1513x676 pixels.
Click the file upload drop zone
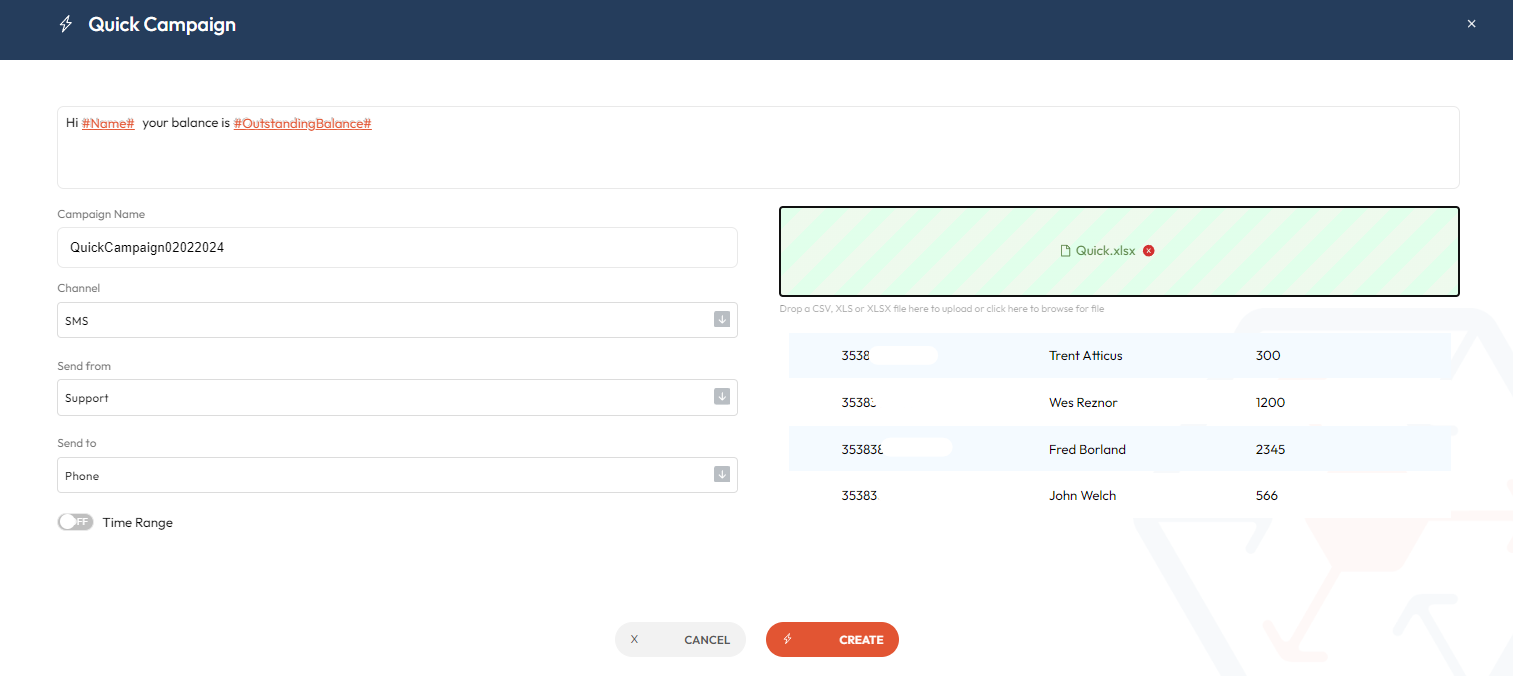[x=1119, y=251]
